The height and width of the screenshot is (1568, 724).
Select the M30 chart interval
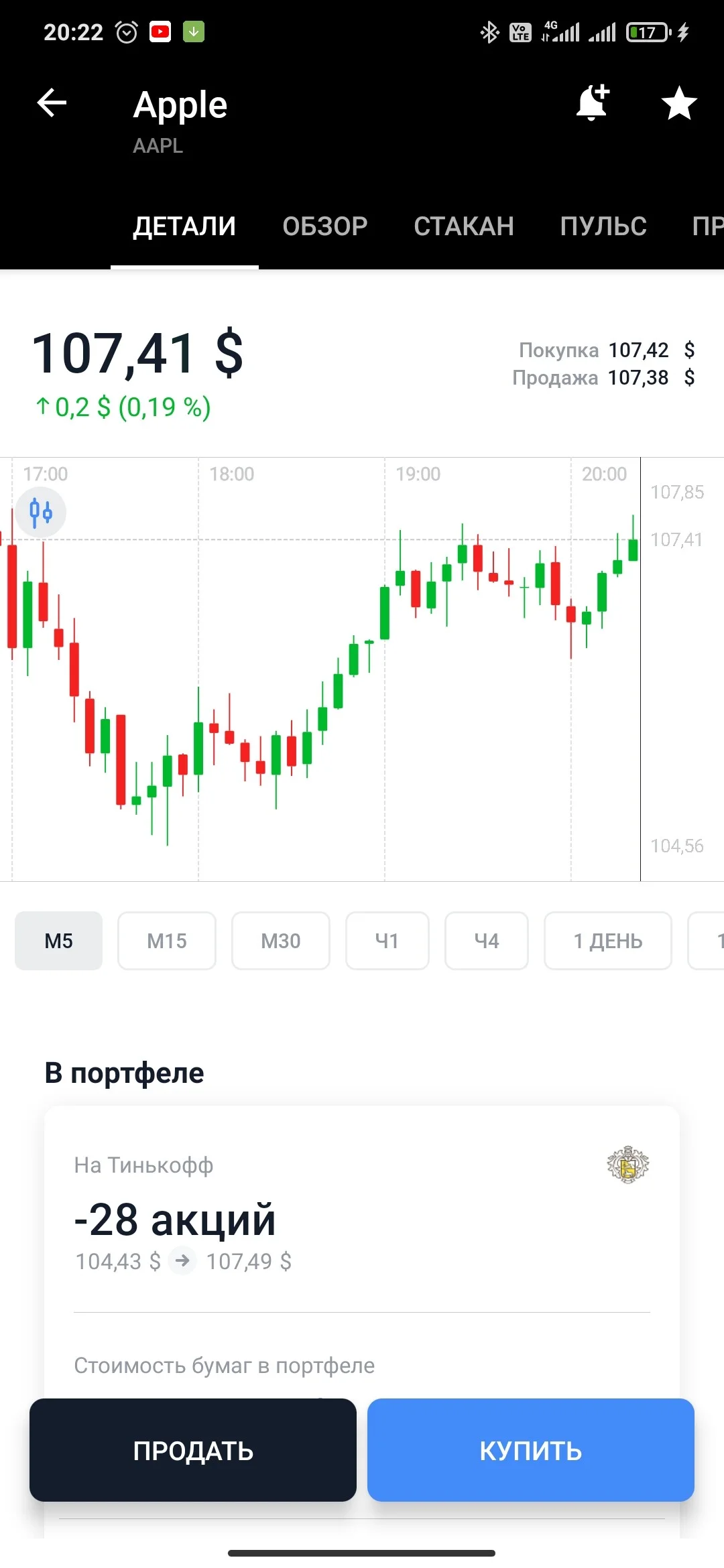(x=281, y=941)
